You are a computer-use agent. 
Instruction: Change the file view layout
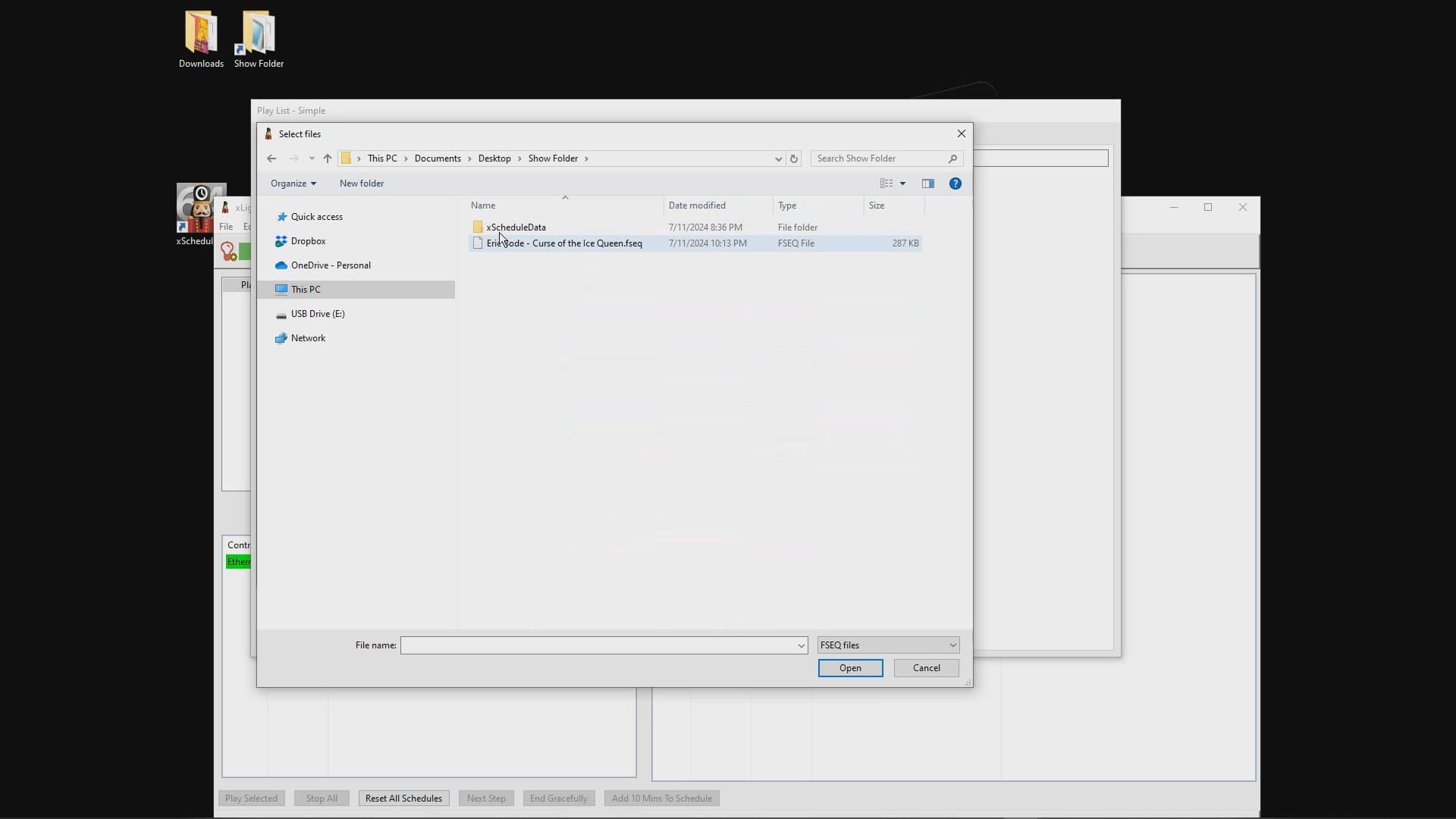(x=886, y=184)
